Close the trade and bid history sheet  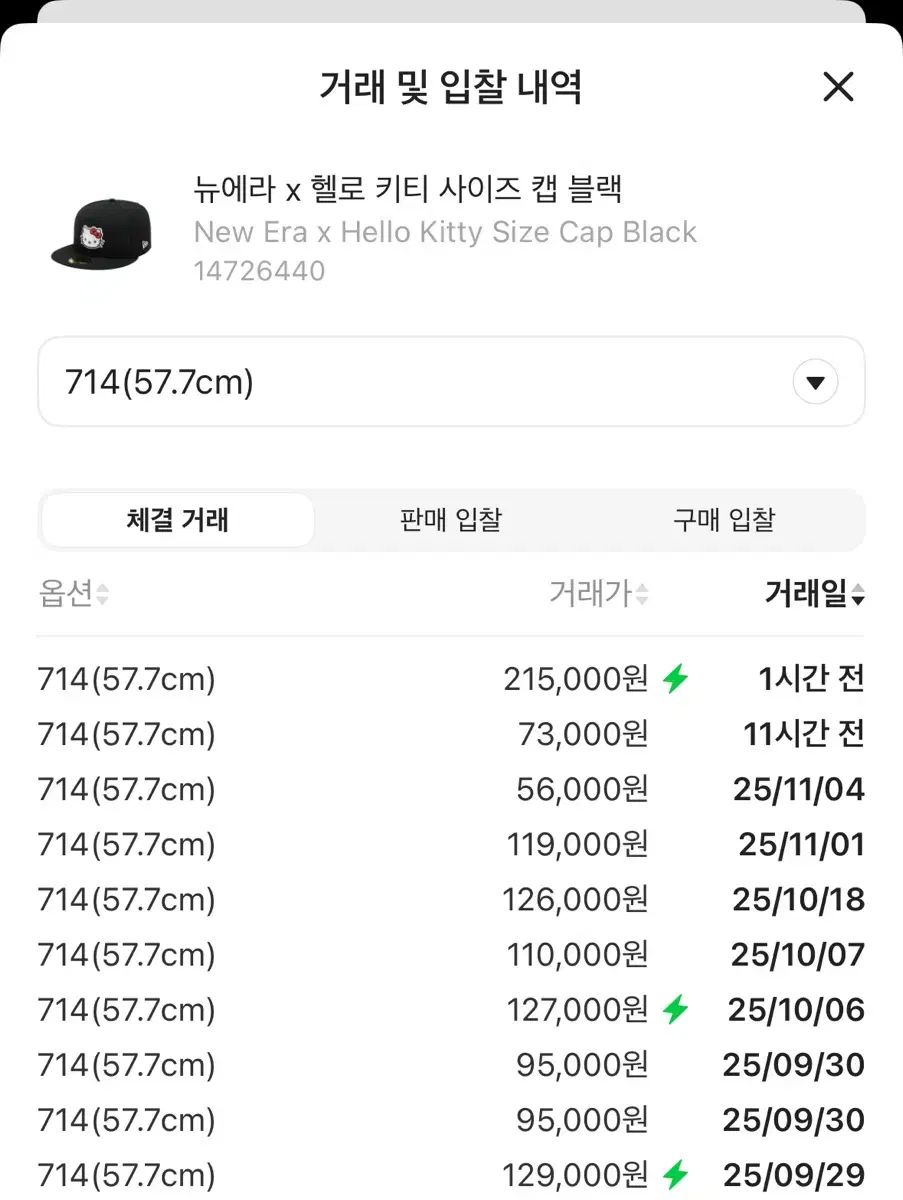click(837, 88)
